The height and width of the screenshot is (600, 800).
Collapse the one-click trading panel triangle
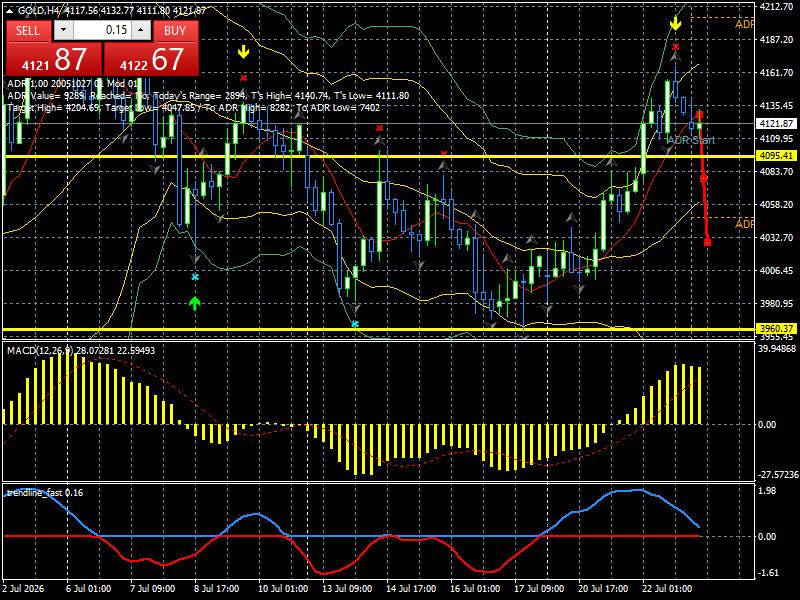10,10
